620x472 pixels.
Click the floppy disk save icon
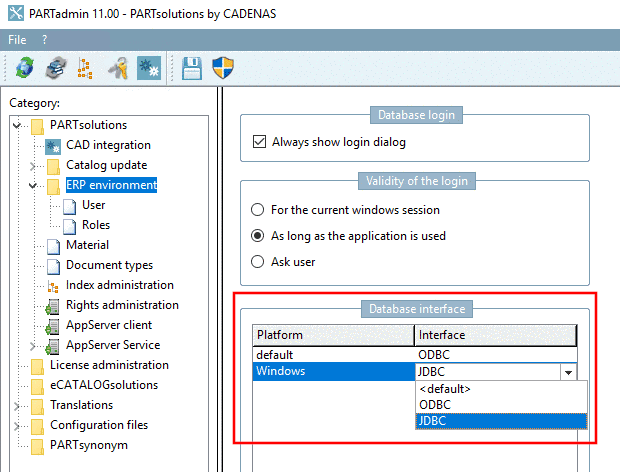click(192, 68)
